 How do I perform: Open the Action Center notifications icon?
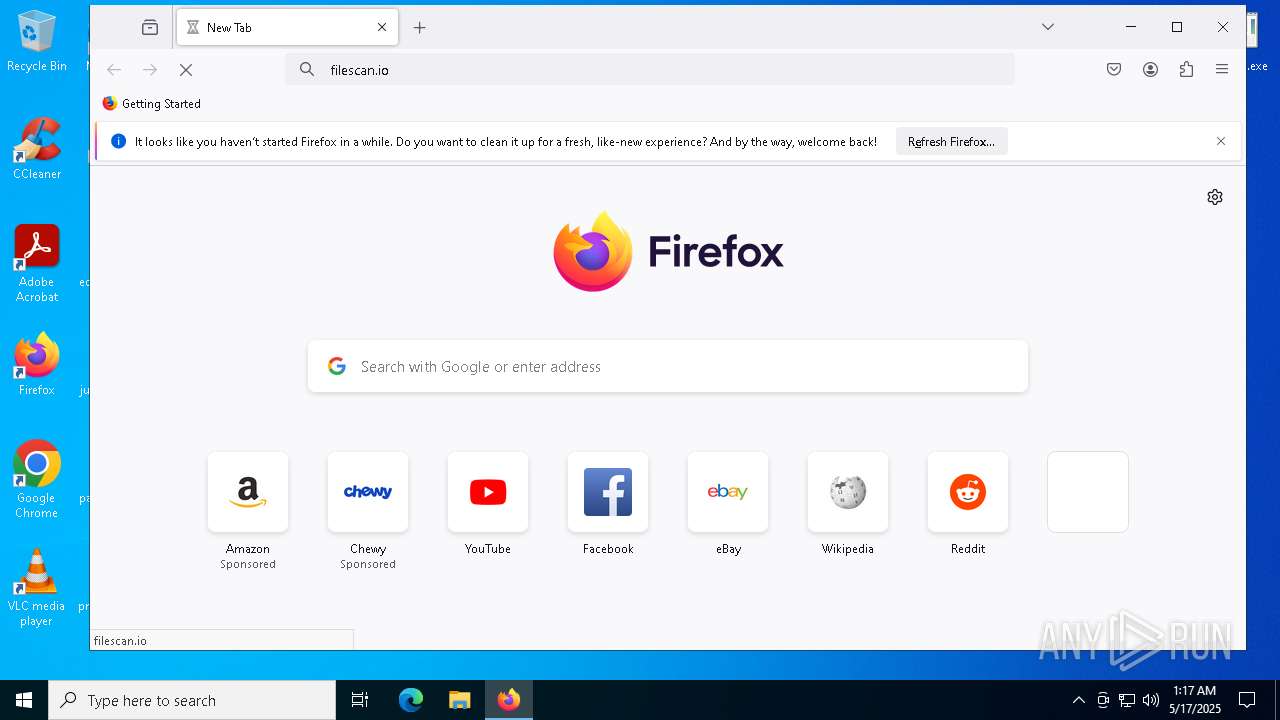click(x=1247, y=700)
